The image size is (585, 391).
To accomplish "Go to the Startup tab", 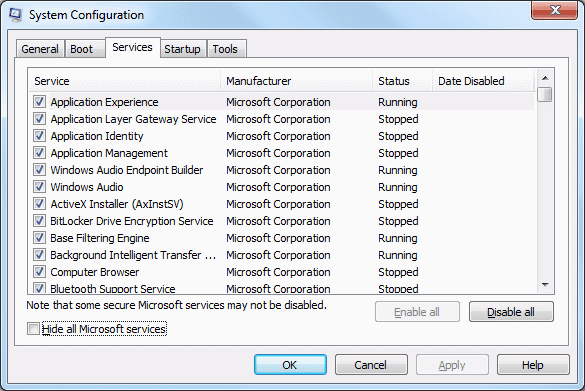I will pyautogui.click(x=182, y=49).
